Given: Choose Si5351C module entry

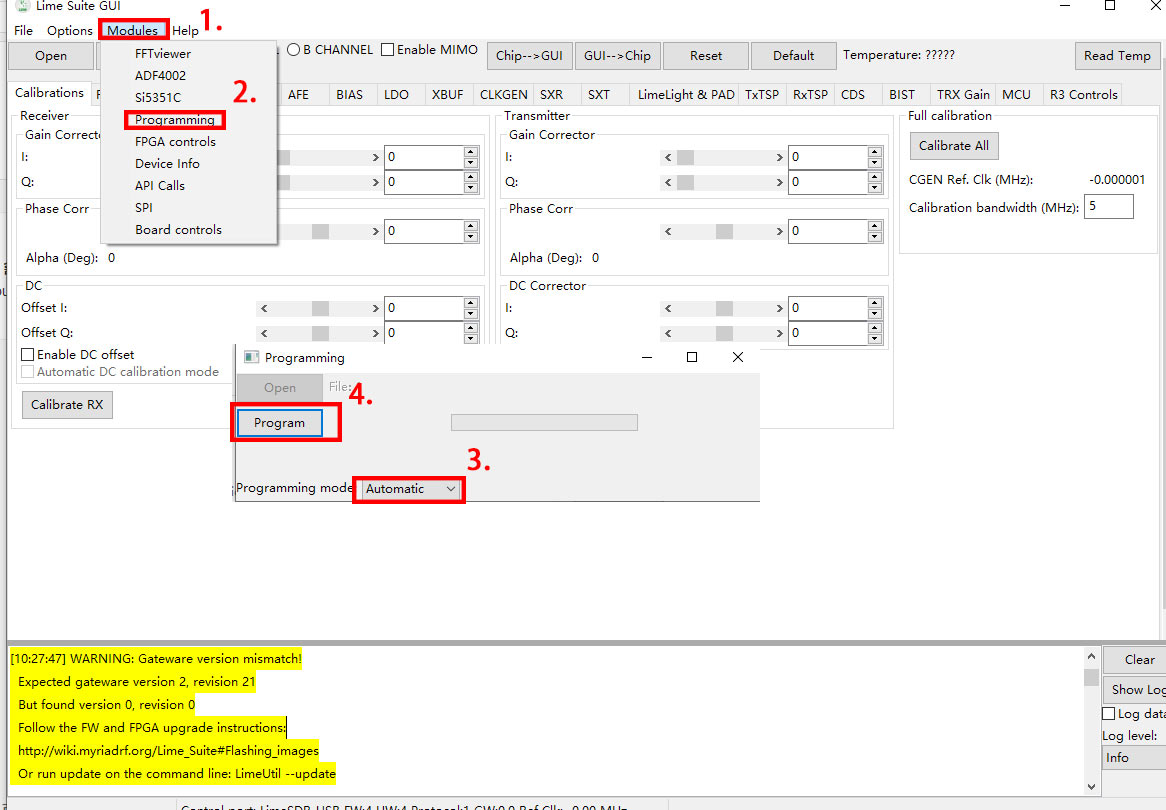Looking at the screenshot, I should (158, 97).
